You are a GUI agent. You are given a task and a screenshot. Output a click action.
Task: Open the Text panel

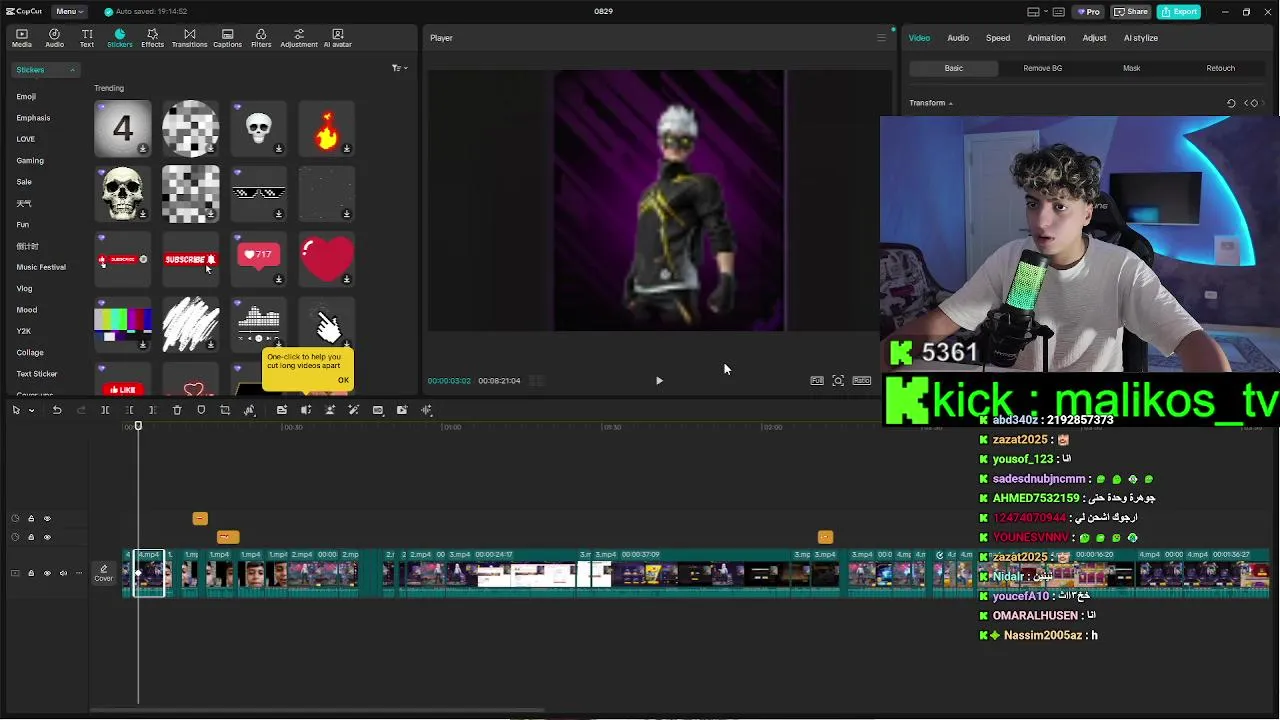pyautogui.click(x=87, y=38)
